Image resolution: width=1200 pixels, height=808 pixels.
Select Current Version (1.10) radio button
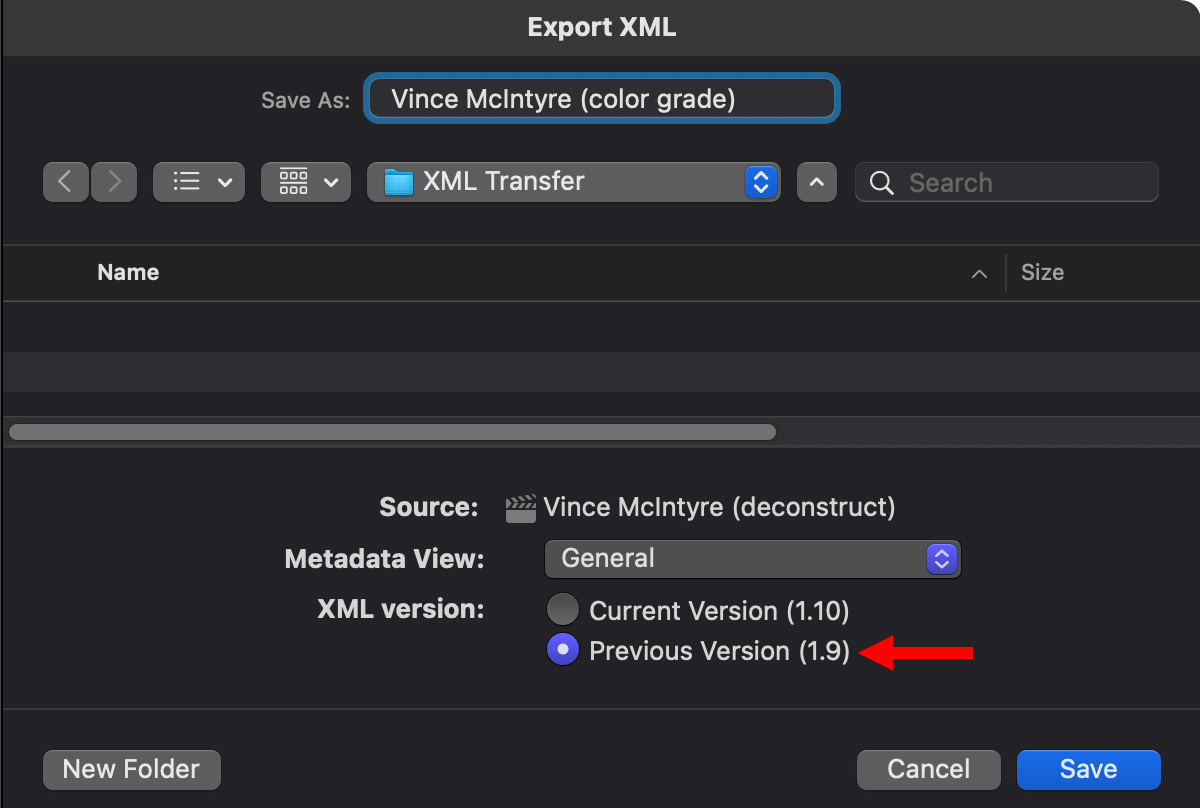click(563, 610)
